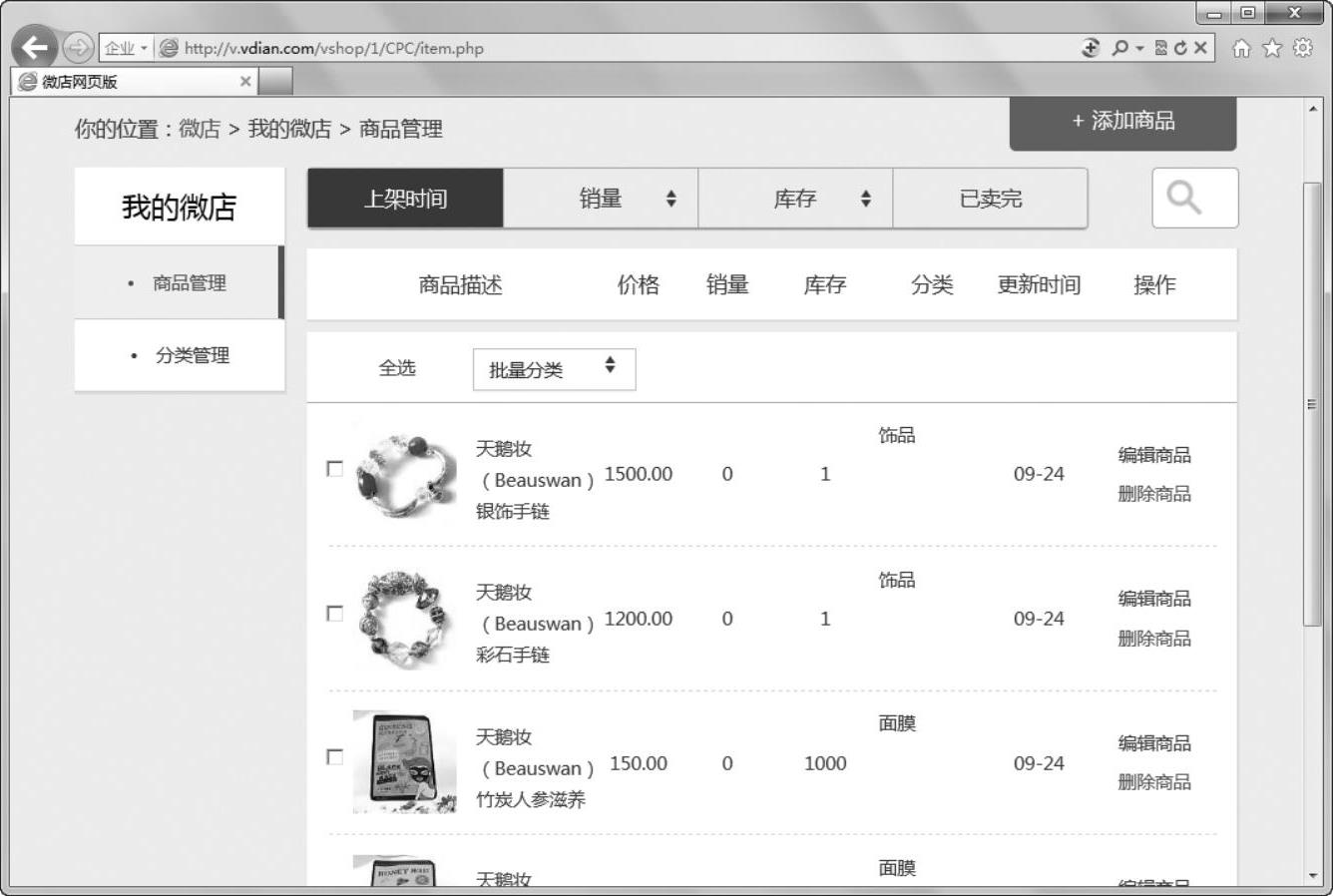Open the 竹炭人参滋养 mask thumbnail

tap(405, 762)
